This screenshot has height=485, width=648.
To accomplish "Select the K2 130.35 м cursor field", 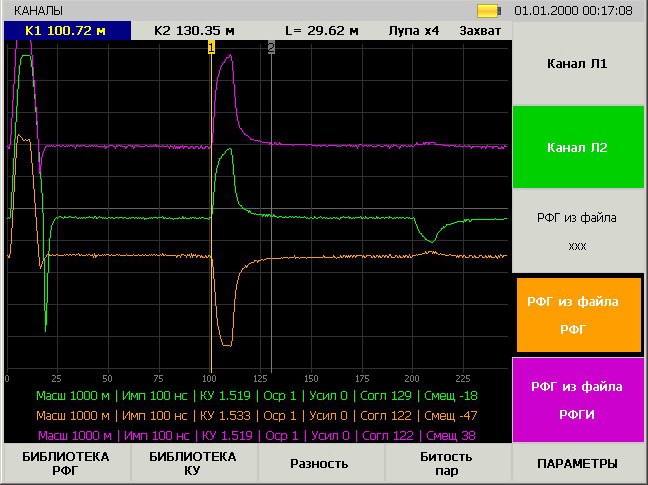I will click(194, 31).
